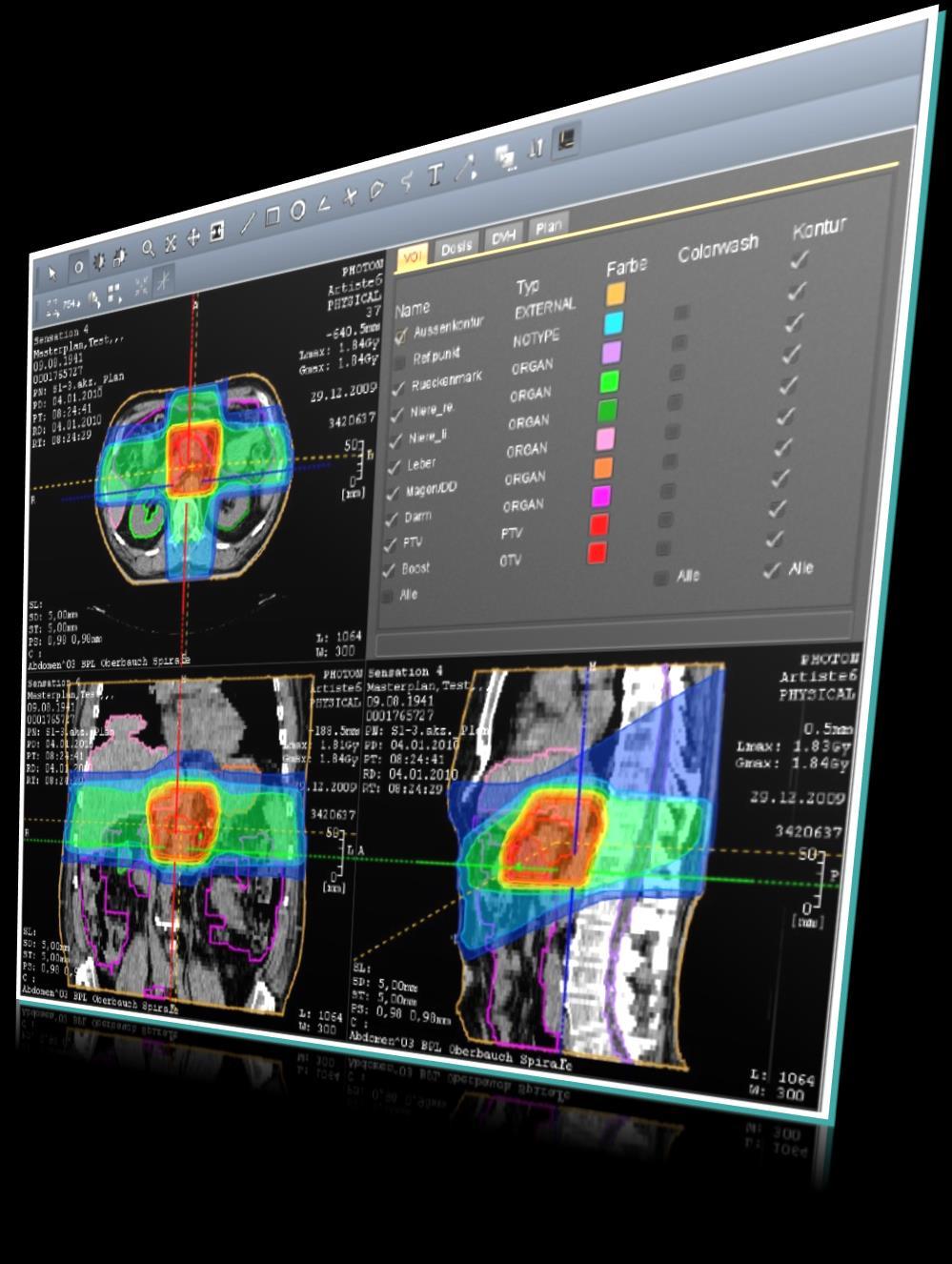The height and width of the screenshot is (1264, 952).
Task: Click the cyan color swatch
Action: click(613, 322)
